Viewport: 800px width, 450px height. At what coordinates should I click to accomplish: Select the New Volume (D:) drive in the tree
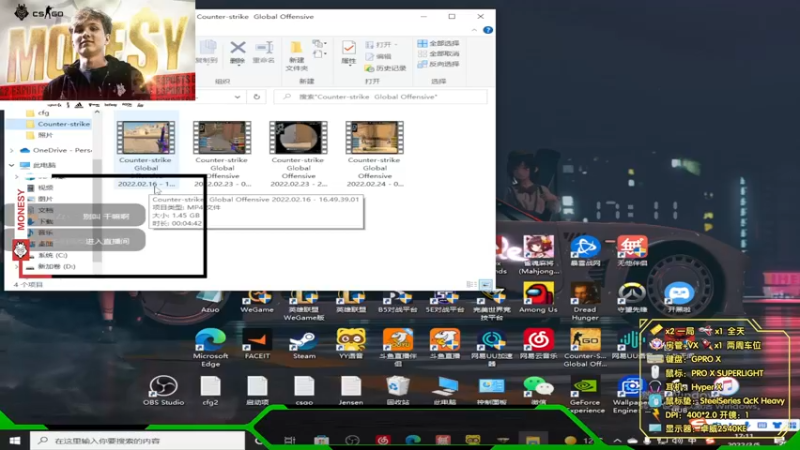tap(51, 266)
